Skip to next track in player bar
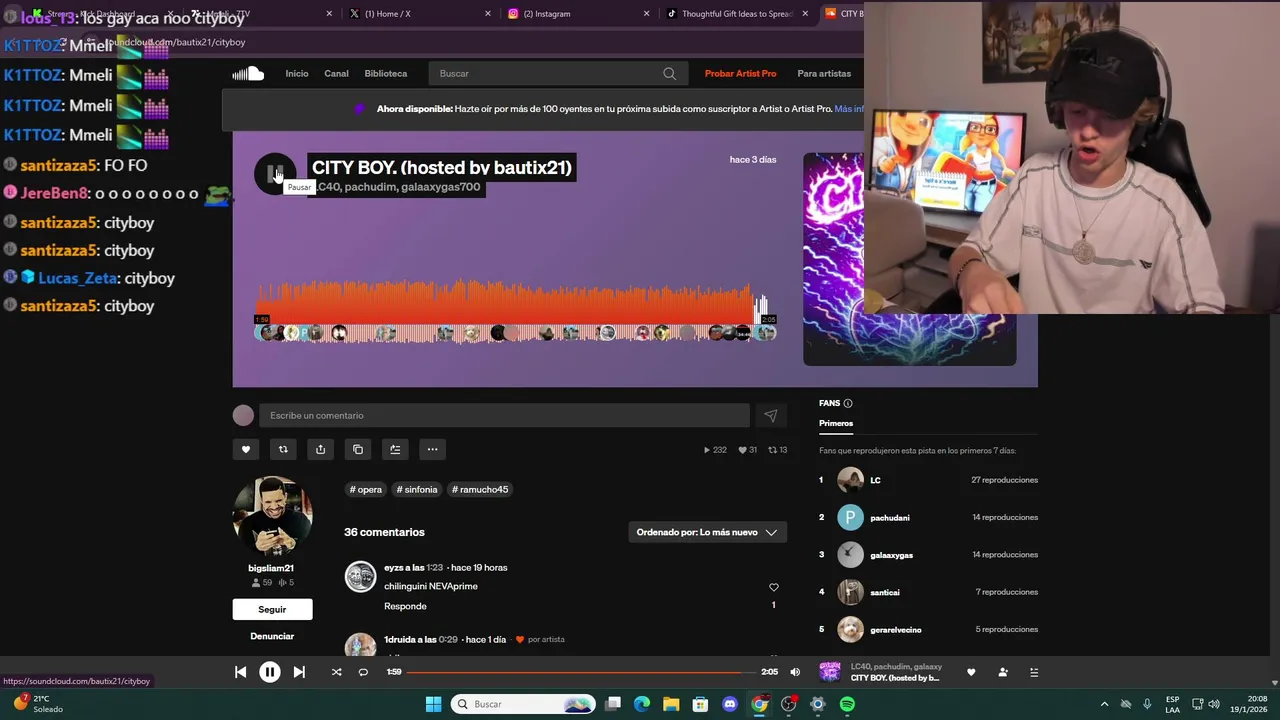The height and width of the screenshot is (720, 1280). coord(299,672)
